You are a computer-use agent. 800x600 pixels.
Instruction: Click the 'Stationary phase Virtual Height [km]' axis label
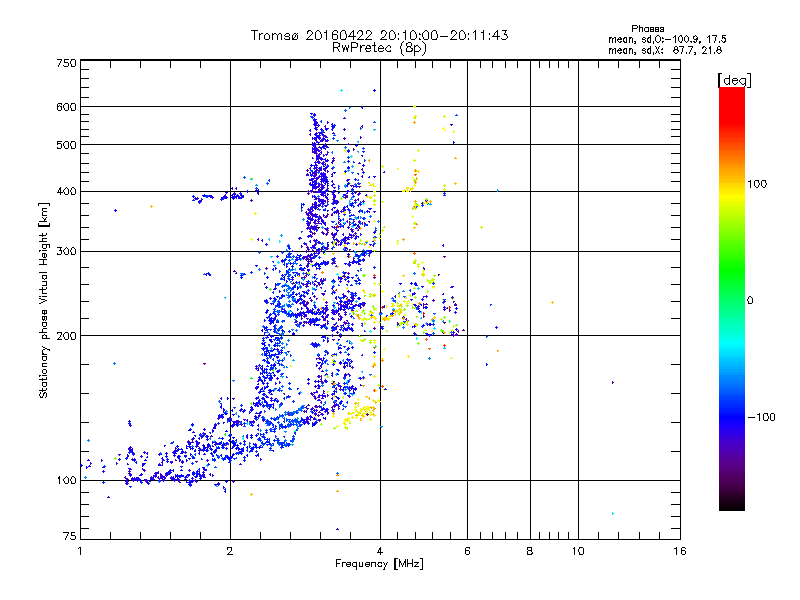43,301
